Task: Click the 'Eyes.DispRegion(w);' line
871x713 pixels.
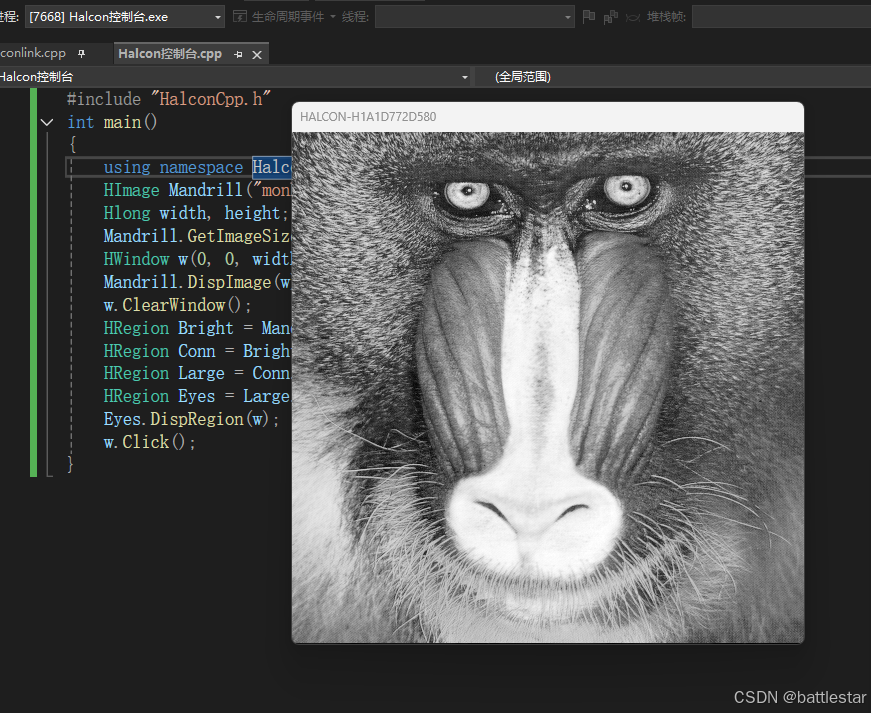Action: (192, 419)
